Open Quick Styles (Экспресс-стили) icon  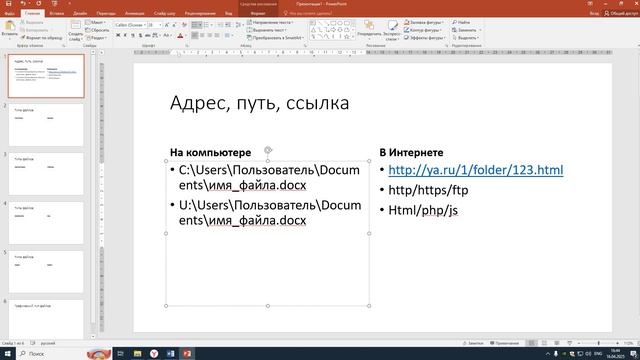click(x=392, y=26)
